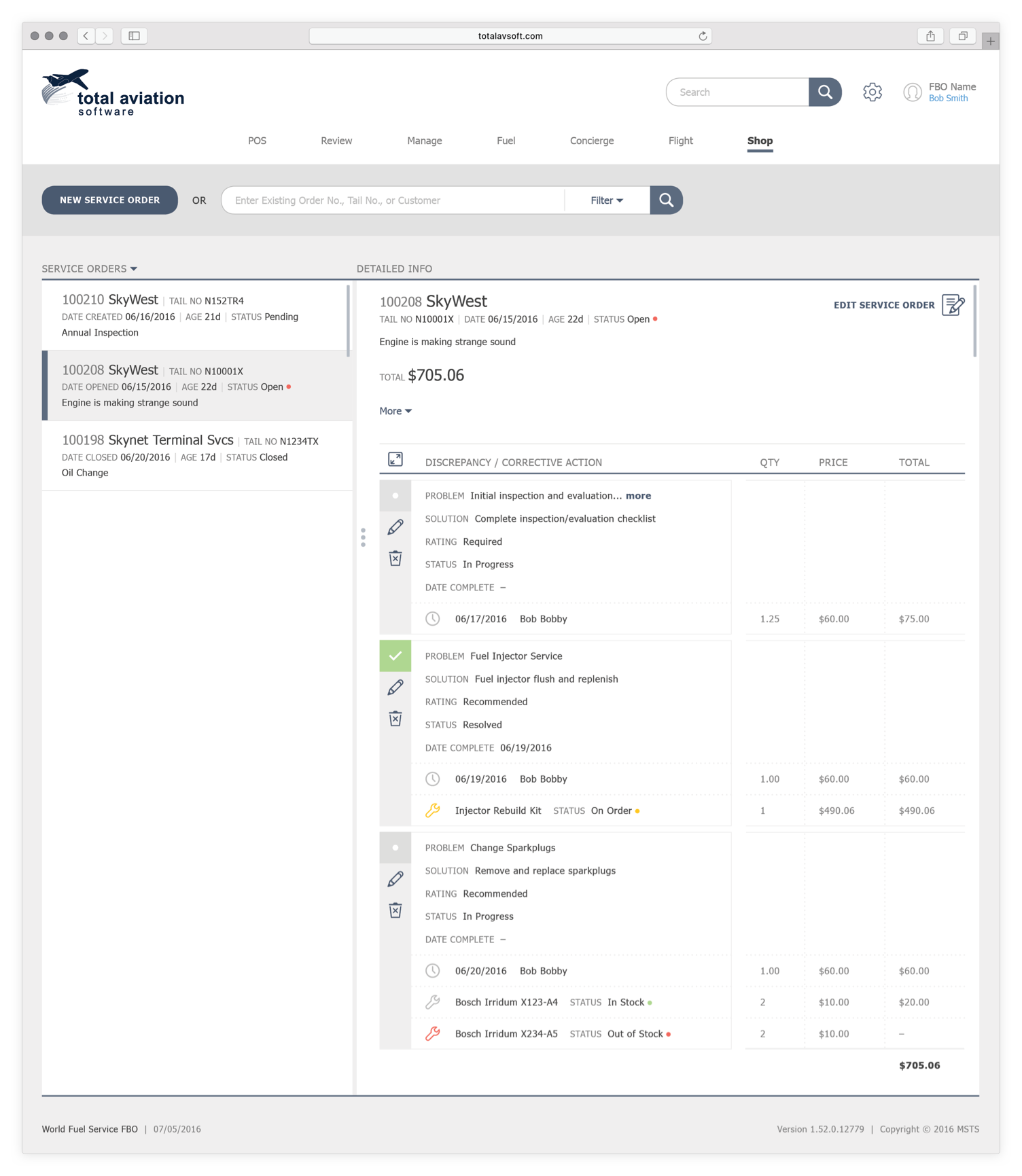Open the Flight tab
Screen dimensions: 1022x1176
(x=681, y=141)
